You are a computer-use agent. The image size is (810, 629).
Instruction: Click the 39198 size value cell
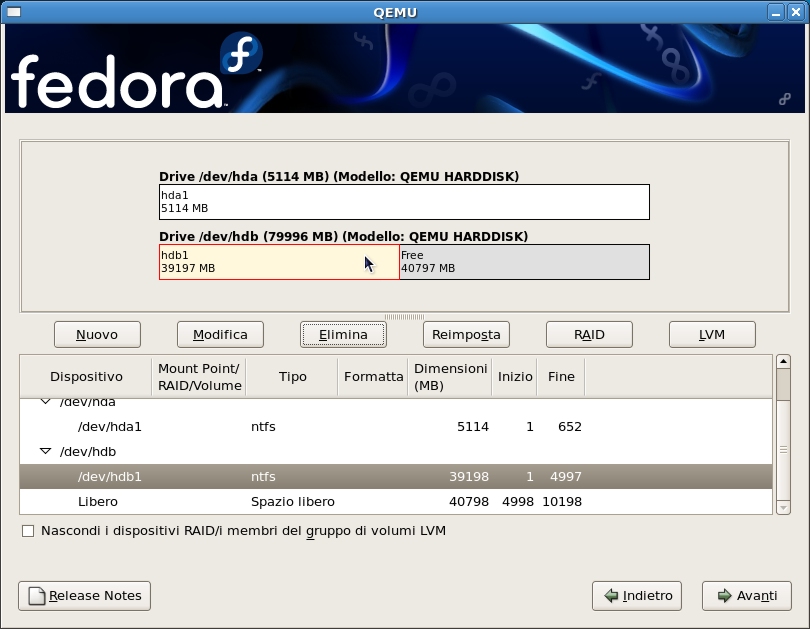[469, 476]
